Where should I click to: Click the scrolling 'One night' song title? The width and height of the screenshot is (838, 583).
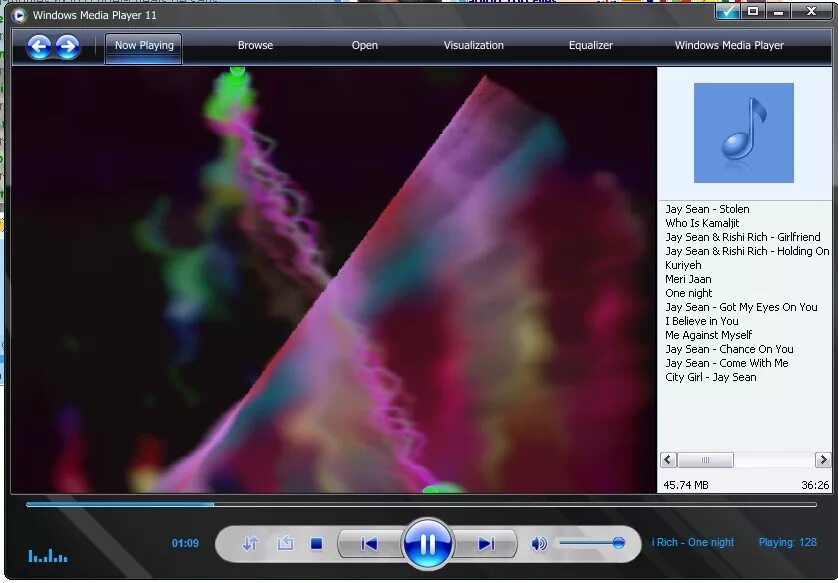(x=693, y=542)
